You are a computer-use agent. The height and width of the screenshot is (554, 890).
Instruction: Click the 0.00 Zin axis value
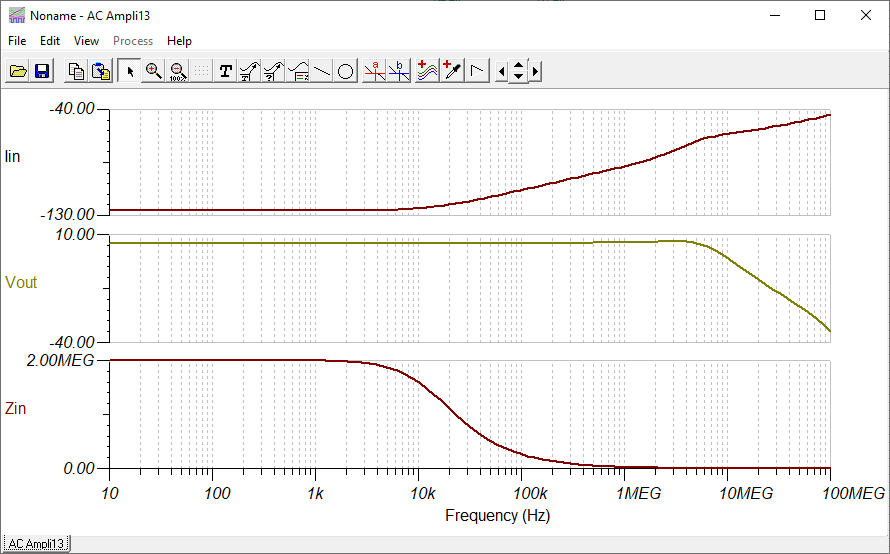click(x=79, y=468)
